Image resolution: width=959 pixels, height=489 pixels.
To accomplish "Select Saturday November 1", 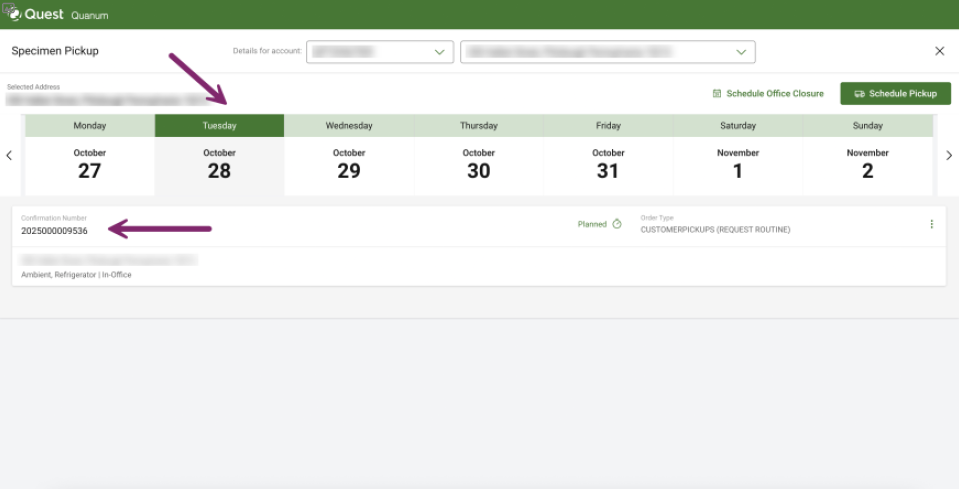I will point(738,163).
